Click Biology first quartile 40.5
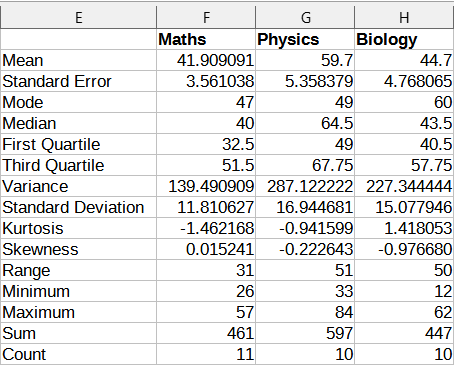This screenshot has height=365, width=454. tap(404, 144)
